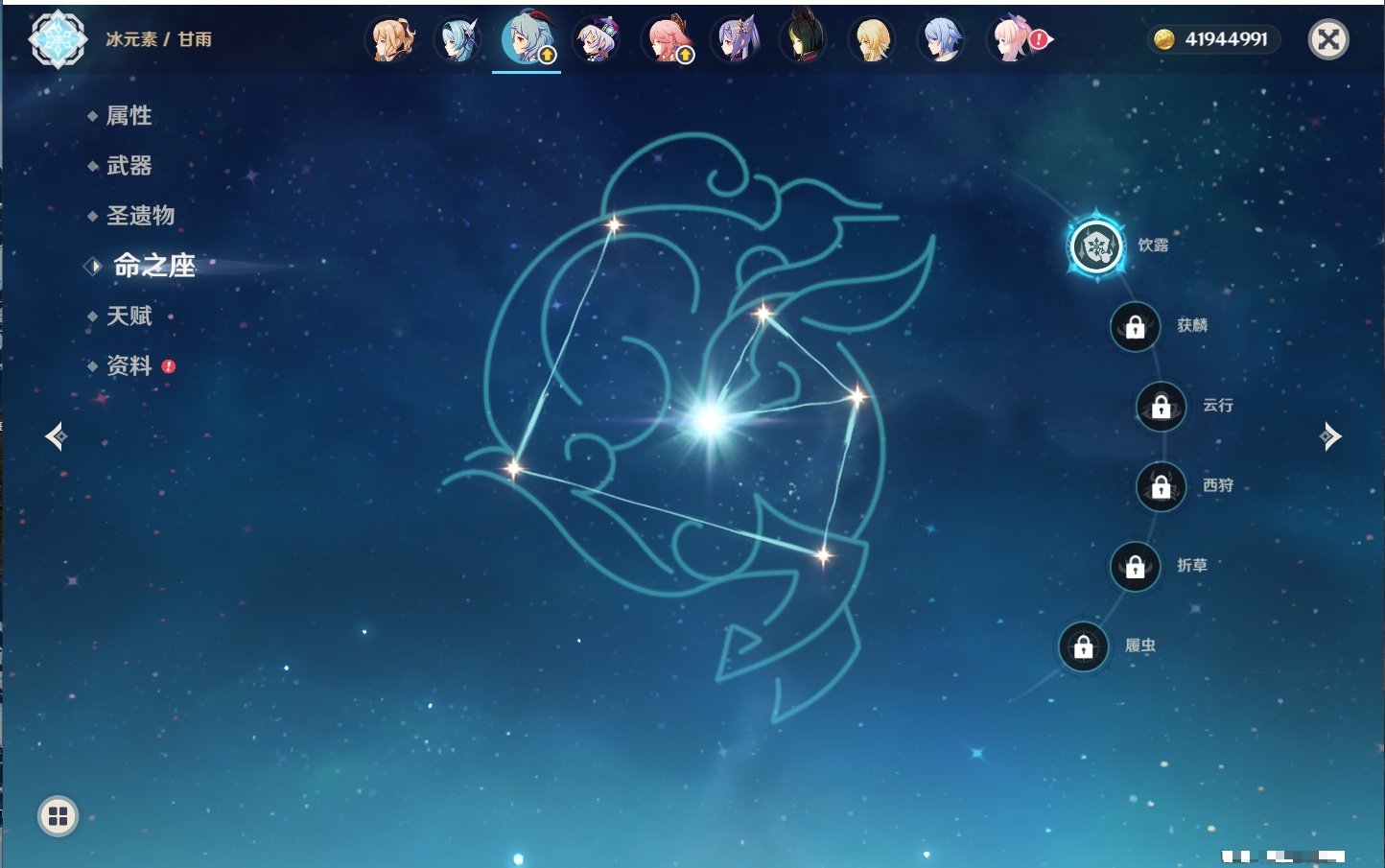The image size is (1385, 868).
Task: Click the Mora coin icon
Action: [1164, 39]
